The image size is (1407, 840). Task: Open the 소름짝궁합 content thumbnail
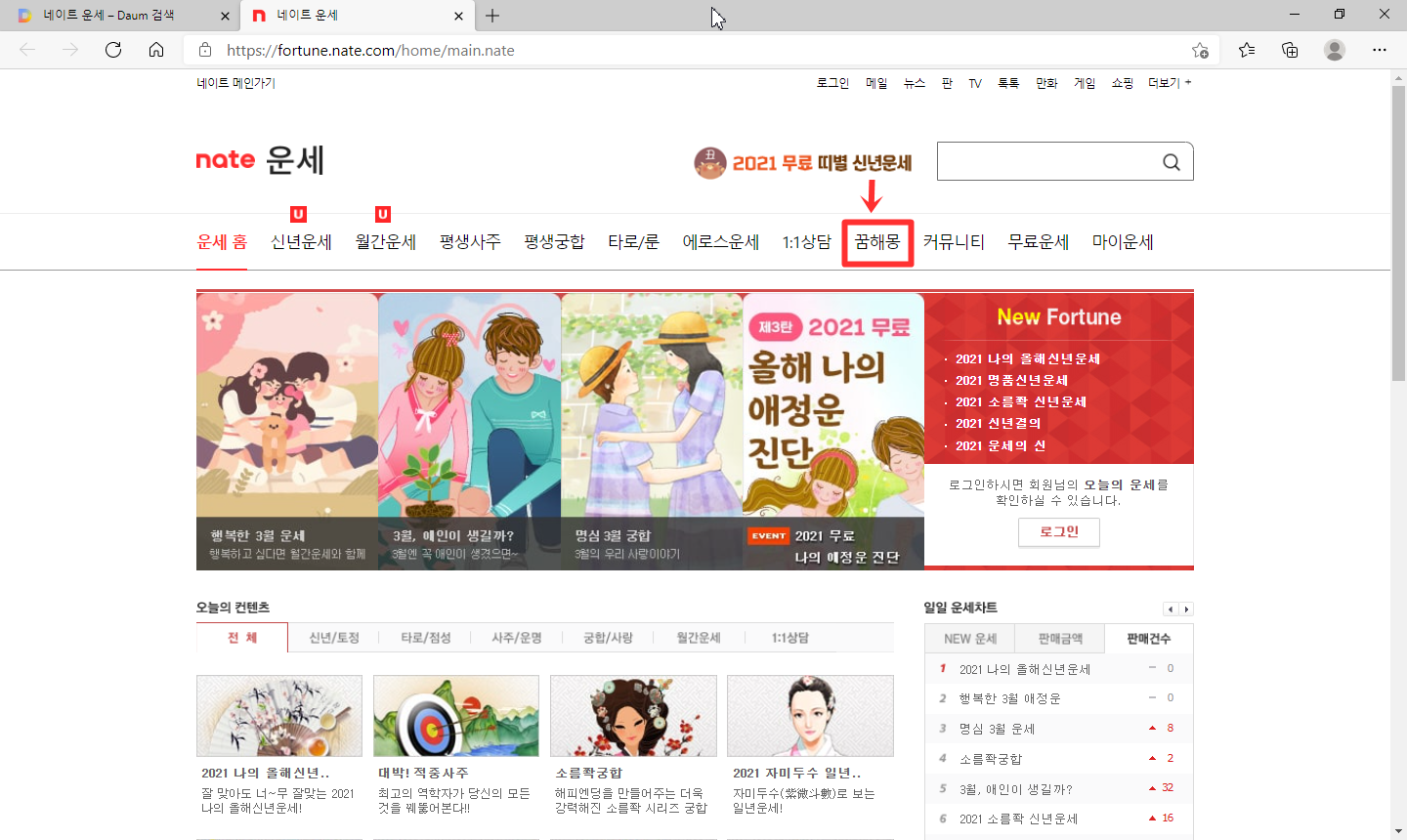[x=633, y=715]
